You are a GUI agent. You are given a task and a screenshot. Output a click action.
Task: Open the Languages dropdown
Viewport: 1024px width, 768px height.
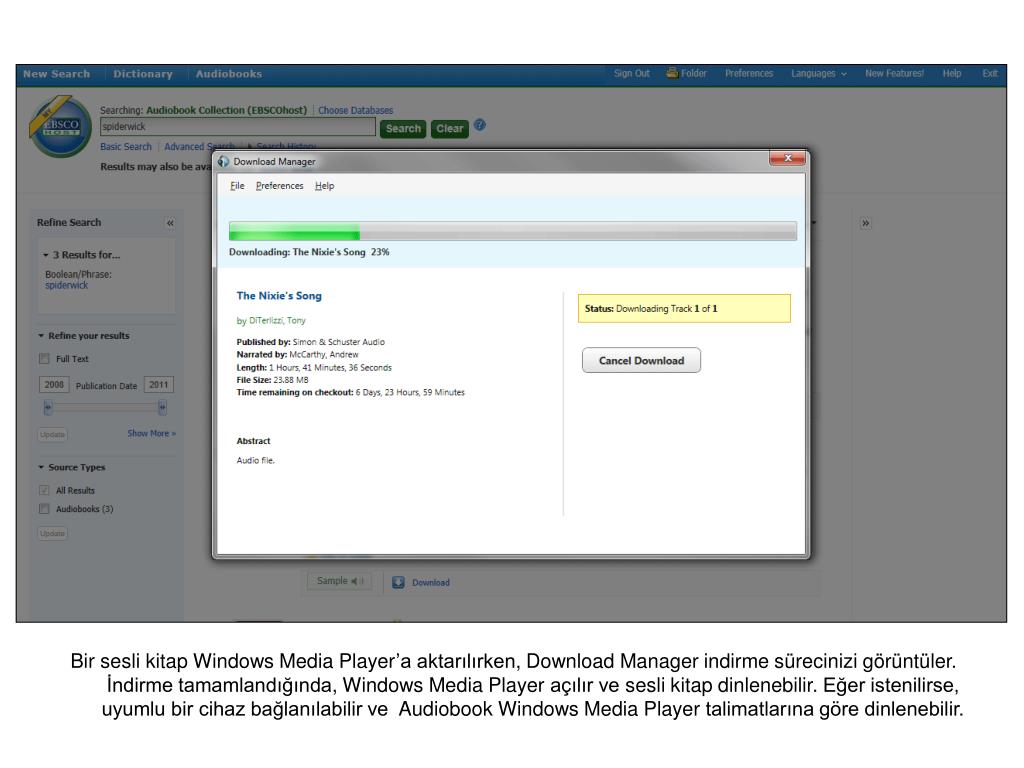819,73
